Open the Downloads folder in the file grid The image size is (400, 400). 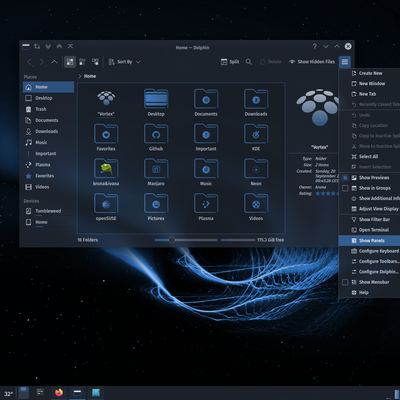(256, 103)
